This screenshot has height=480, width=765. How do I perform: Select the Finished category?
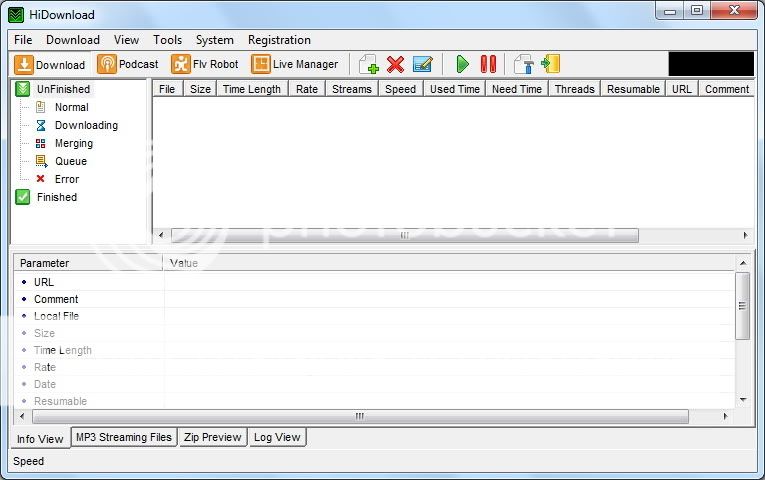point(57,197)
